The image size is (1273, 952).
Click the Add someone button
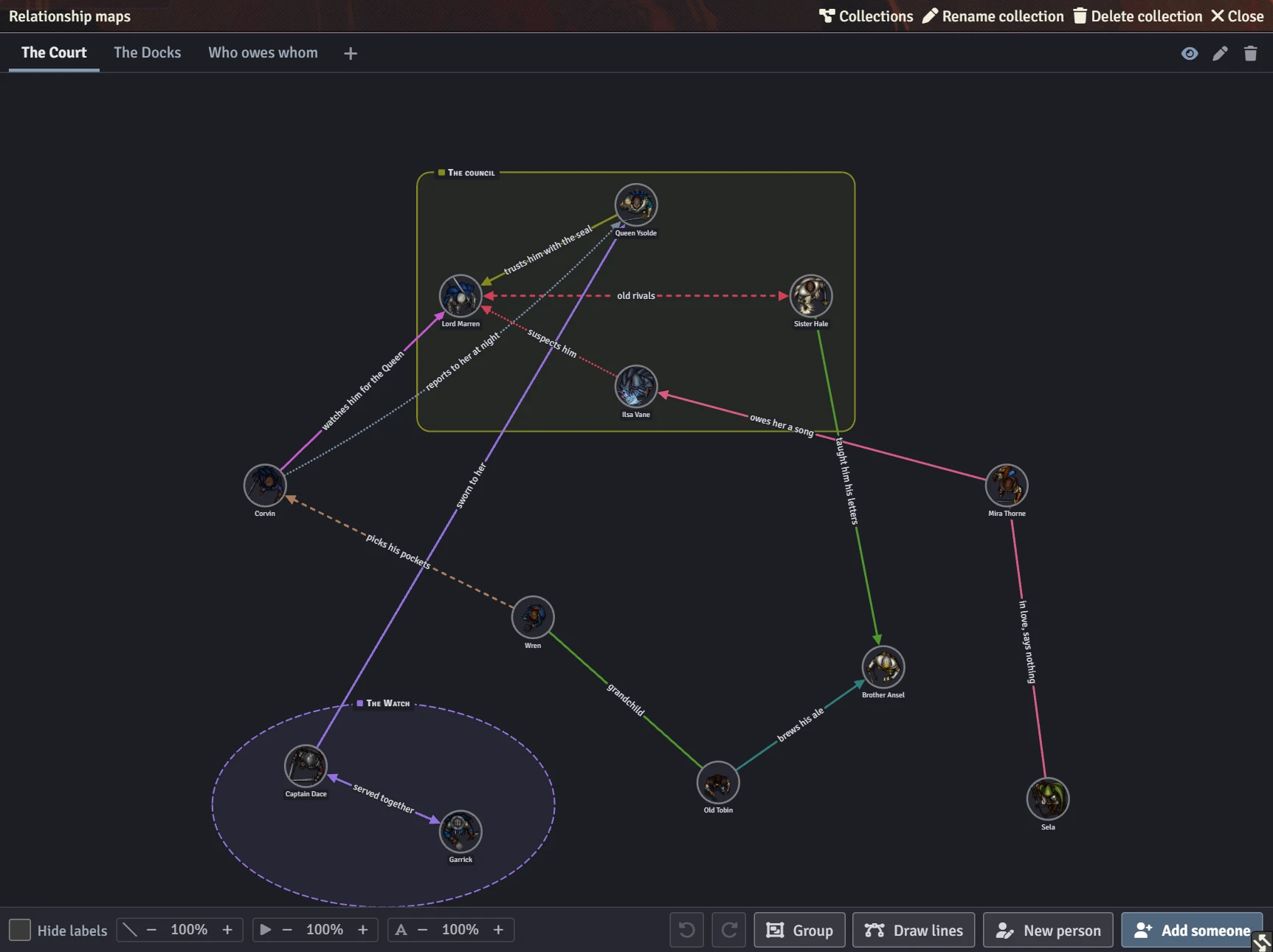pyautogui.click(x=1192, y=930)
